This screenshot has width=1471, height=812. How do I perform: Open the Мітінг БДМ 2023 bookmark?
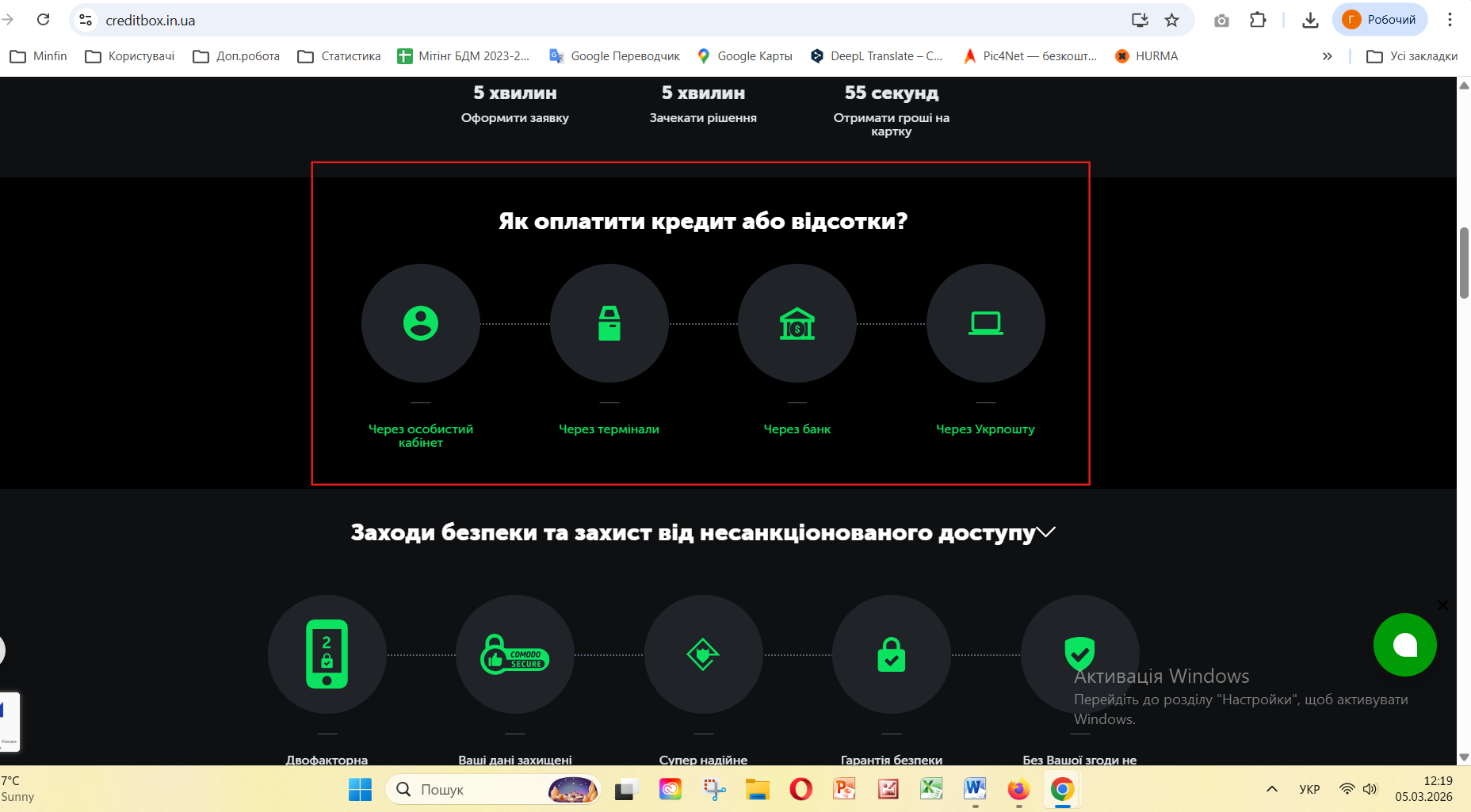pyautogui.click(x=463, y=56)
